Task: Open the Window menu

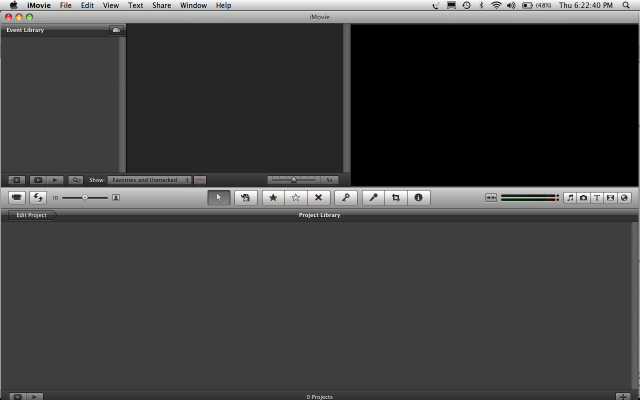Action: pos(193,5)
